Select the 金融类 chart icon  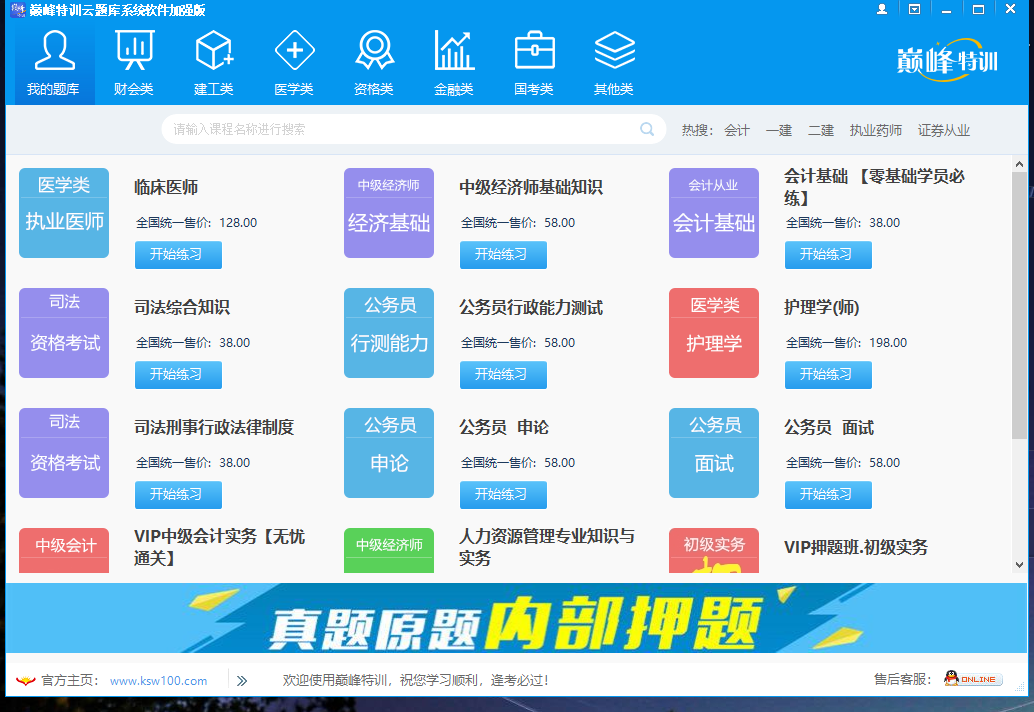click(x=454, y=63)
